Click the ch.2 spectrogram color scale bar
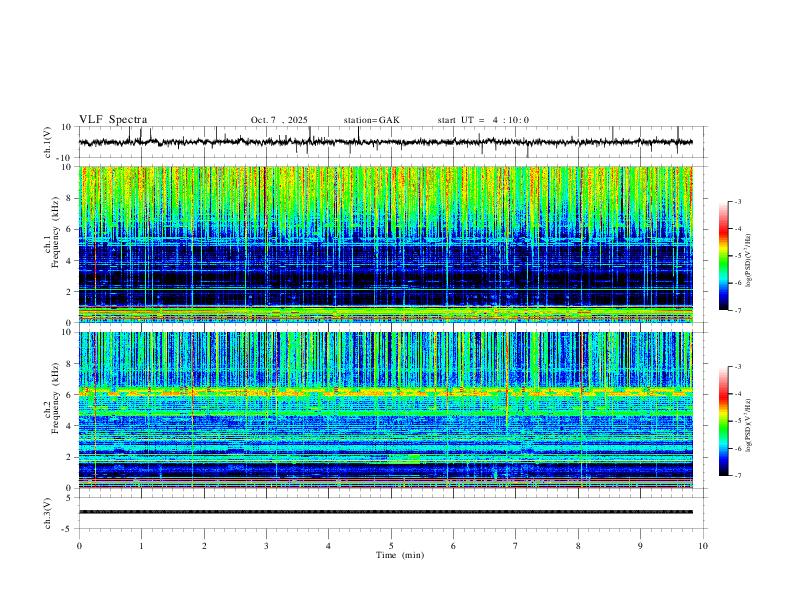 tap(723, 421)
